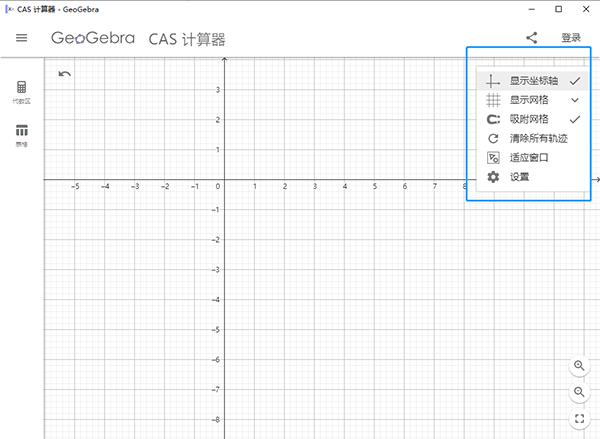
Task: Click the settings gear icon in menu
Action: click(x=492, y=177)
